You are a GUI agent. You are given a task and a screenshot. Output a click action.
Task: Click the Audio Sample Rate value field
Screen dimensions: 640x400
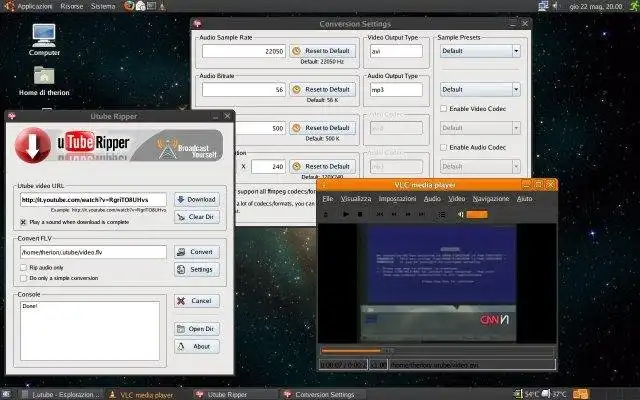[x=244, y=51]
